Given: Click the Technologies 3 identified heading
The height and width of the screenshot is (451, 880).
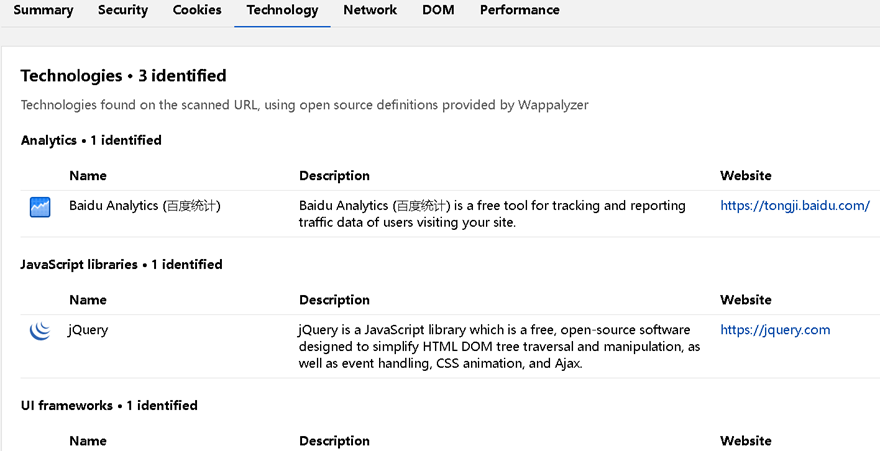Looking at the screenshot, I should tap(123, 76).
